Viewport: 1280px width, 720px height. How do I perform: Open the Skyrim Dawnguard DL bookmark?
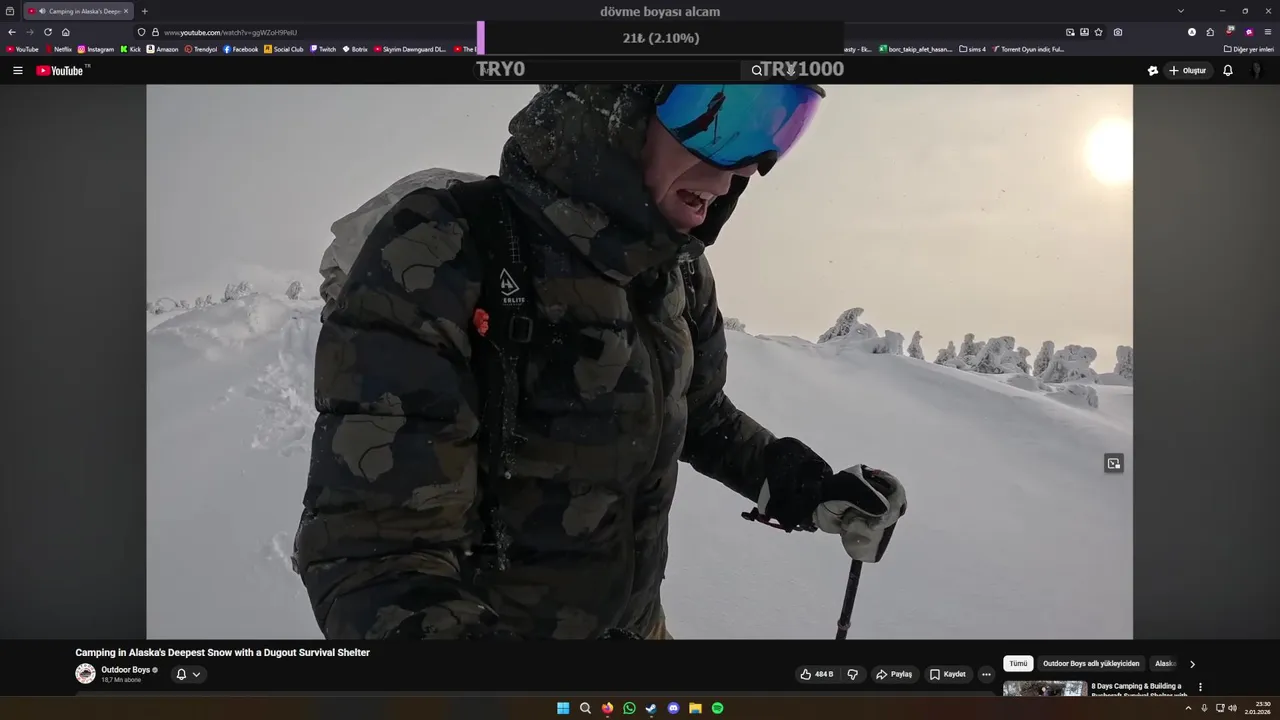click(410, 49)
